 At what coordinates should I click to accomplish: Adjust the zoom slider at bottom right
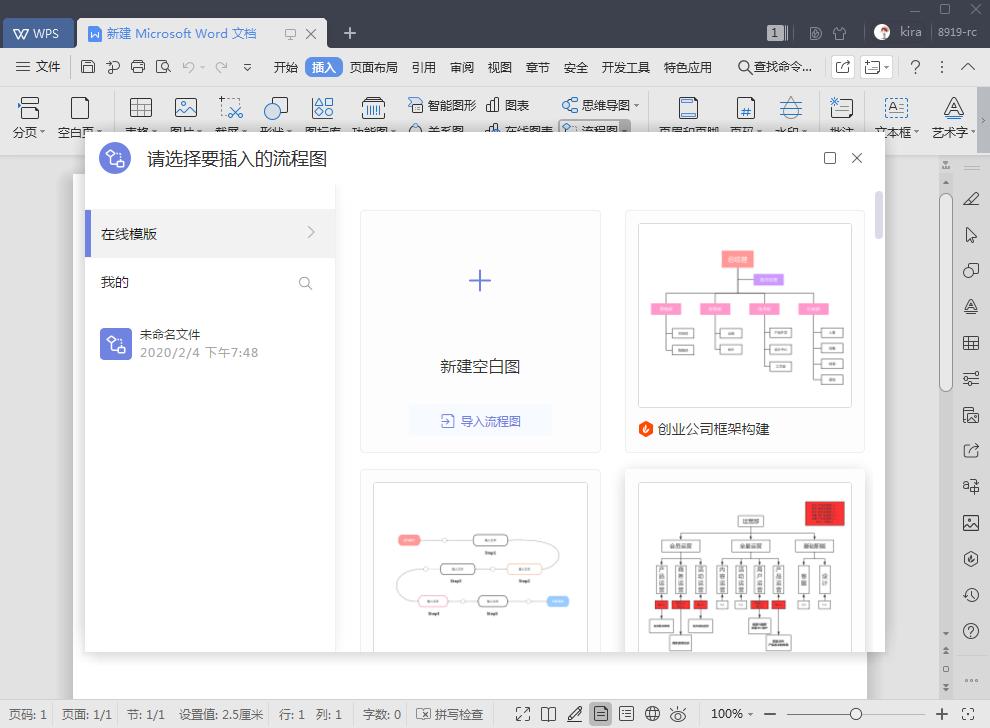[x=855, y=714]
